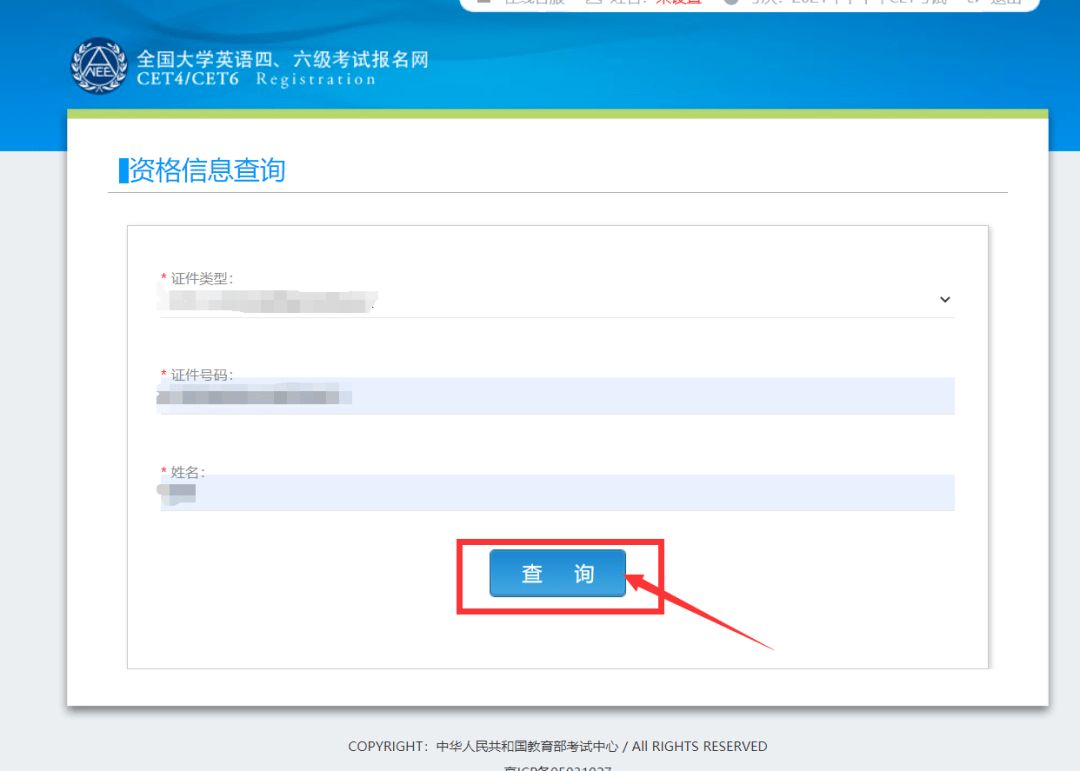Click the blue marker icon before 资格信息查询
This screenshot has height=771, width=1080.
click(121, 171)
